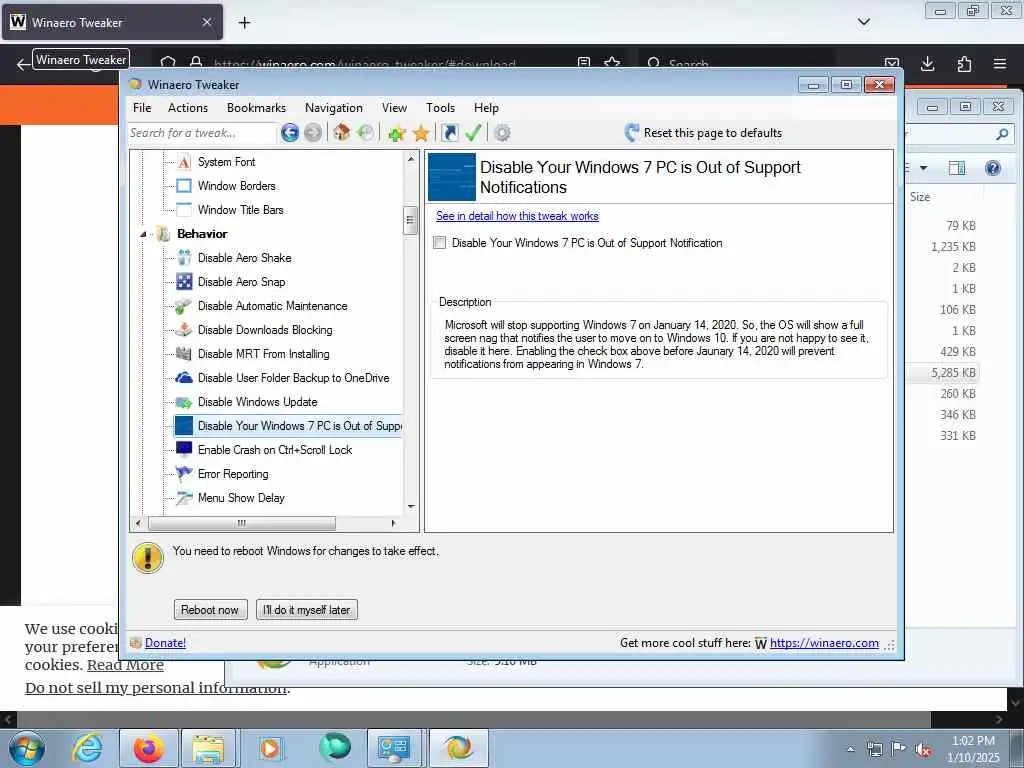This screenshot has height=768, width=1024.
Task: Click the Read More cookies link
Action: pos(125,665)
